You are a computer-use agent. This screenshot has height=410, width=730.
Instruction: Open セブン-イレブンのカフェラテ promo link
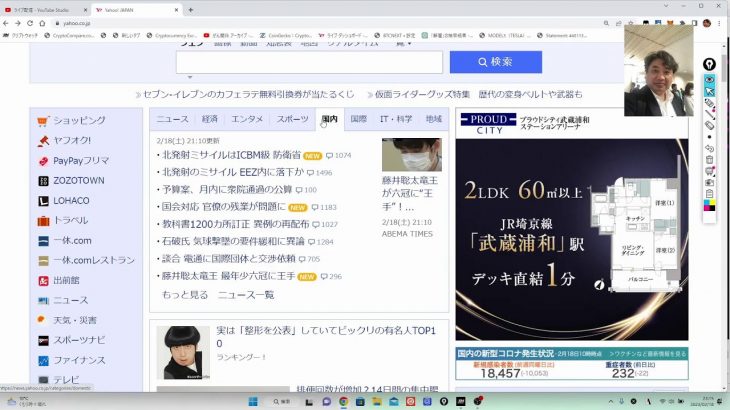(x=249, y=94)
